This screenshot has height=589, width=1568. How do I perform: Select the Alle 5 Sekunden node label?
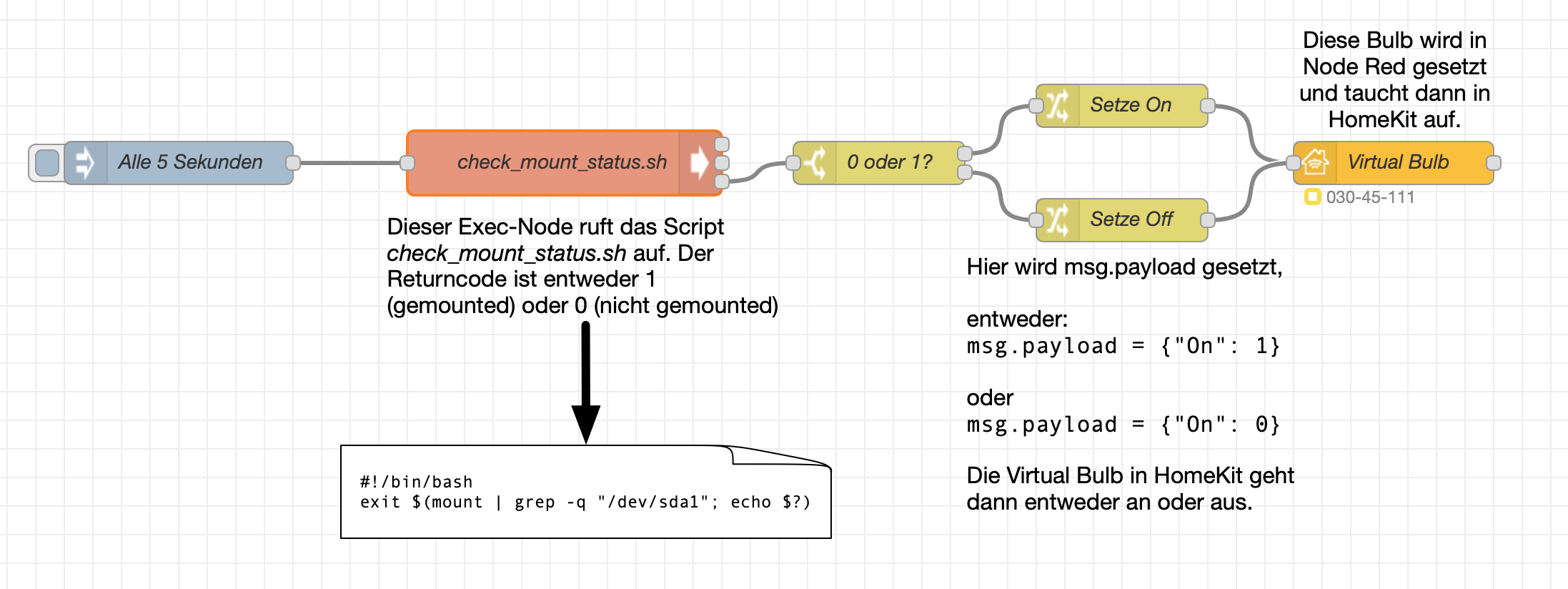pyautogui.click(x=190, y=162)
